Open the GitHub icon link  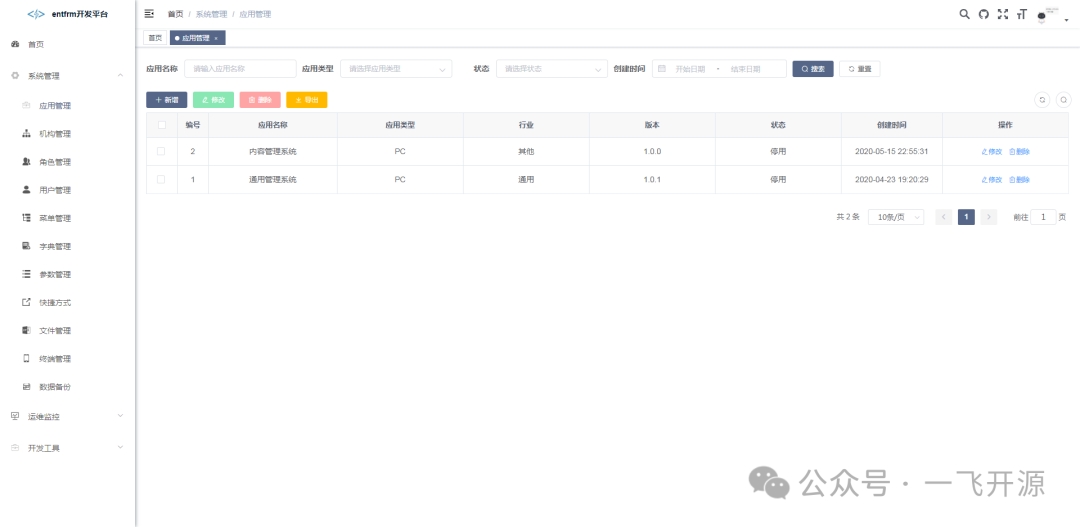984,14
